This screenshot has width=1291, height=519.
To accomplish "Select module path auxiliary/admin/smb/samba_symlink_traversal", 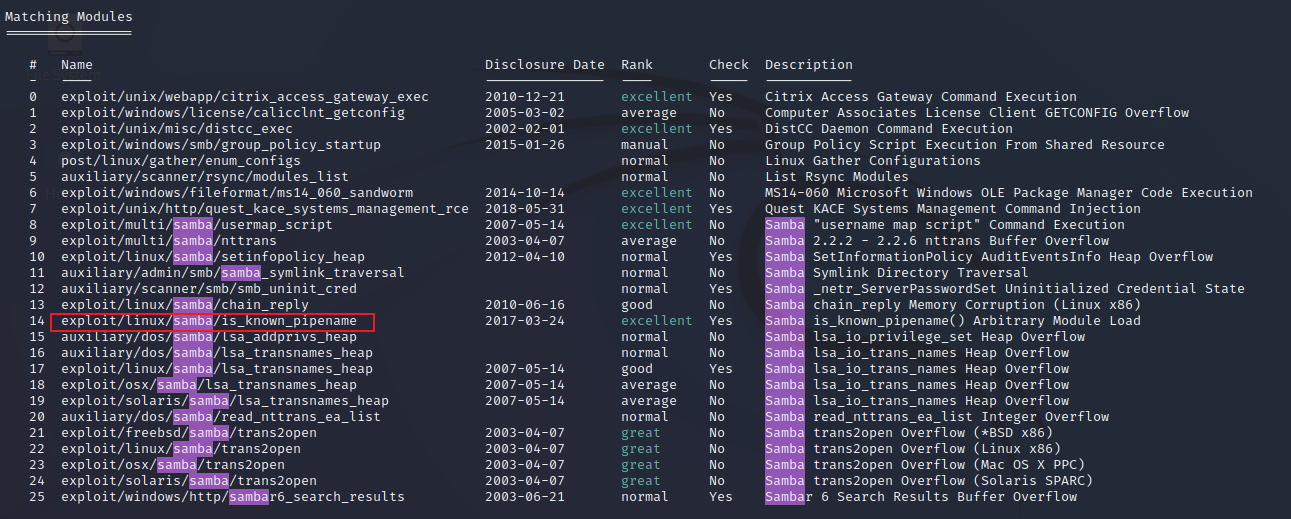I will (x=233, y=273).
